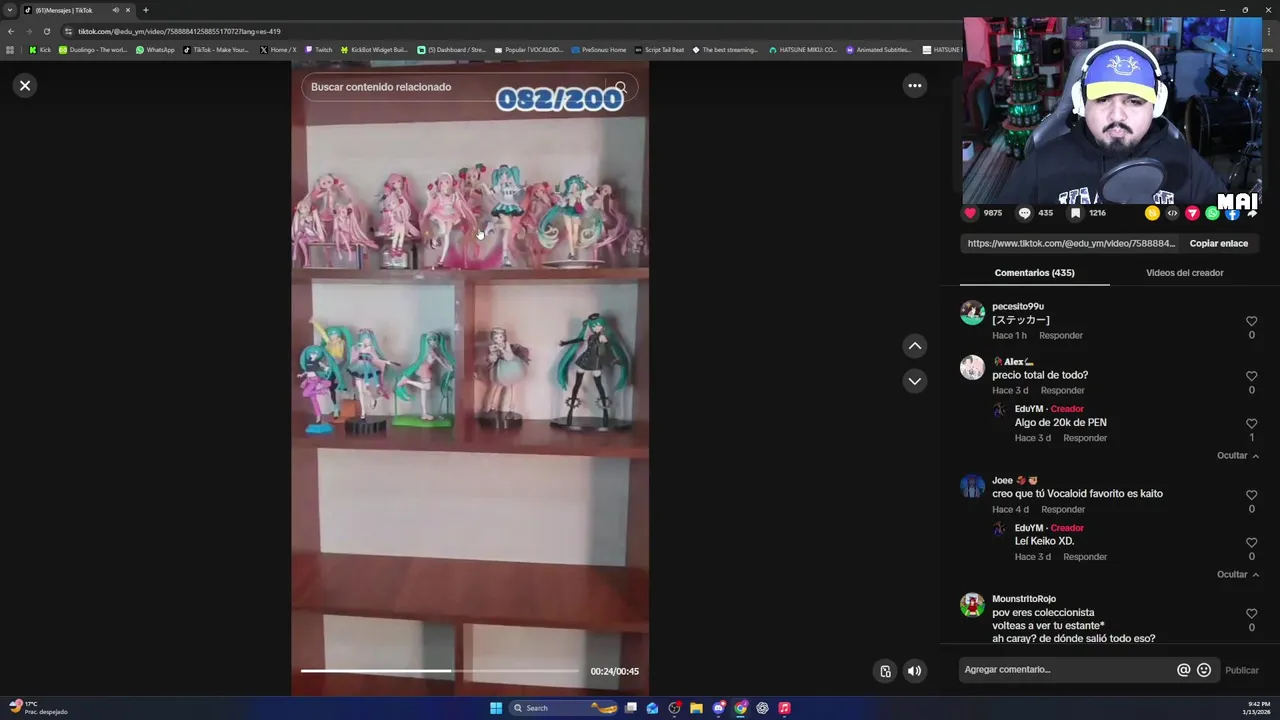Reload the page
This screenshot has width=1280, height=720.
pos(46,31)
